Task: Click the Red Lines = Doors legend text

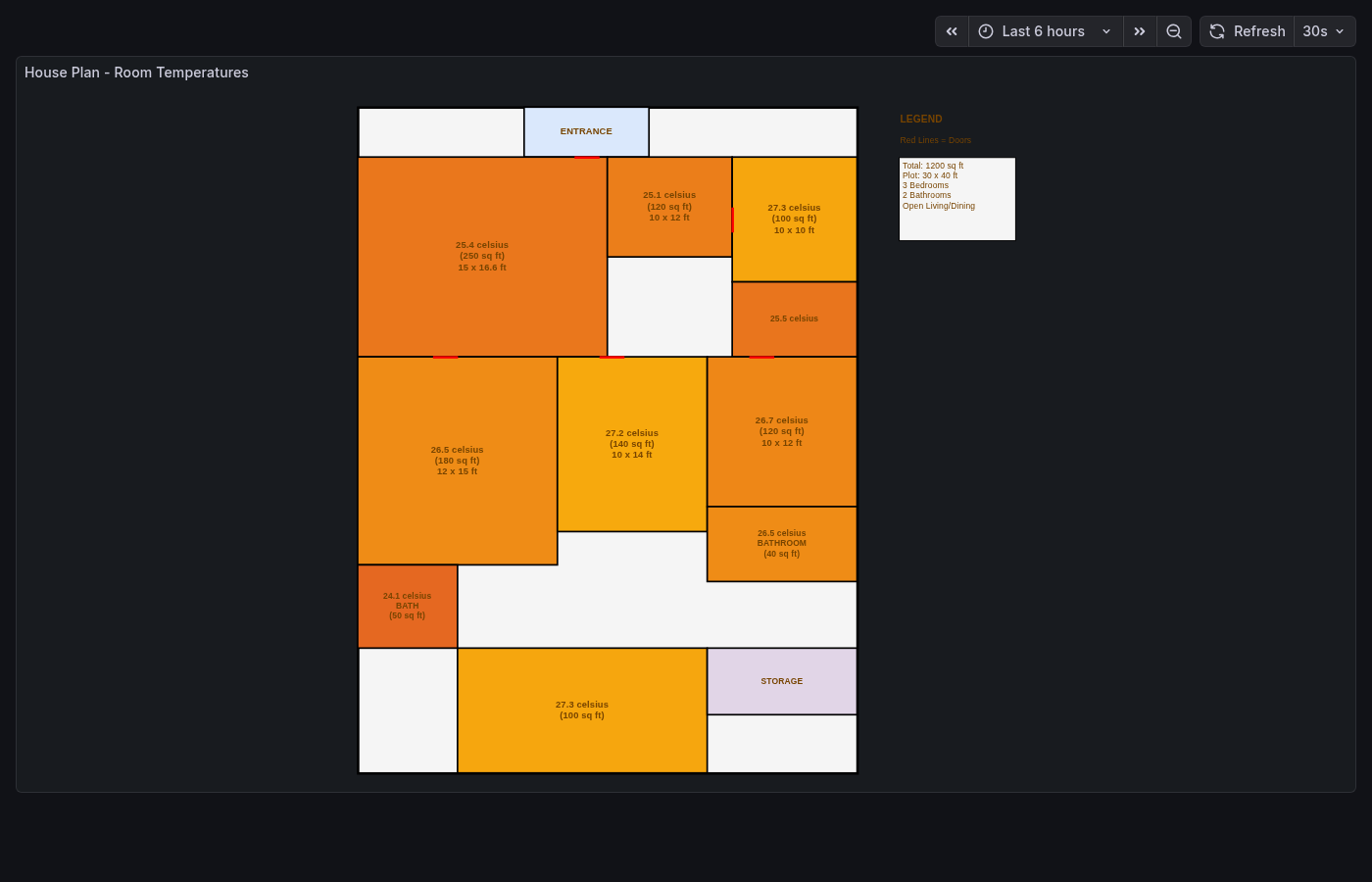Action: point(936,140)
